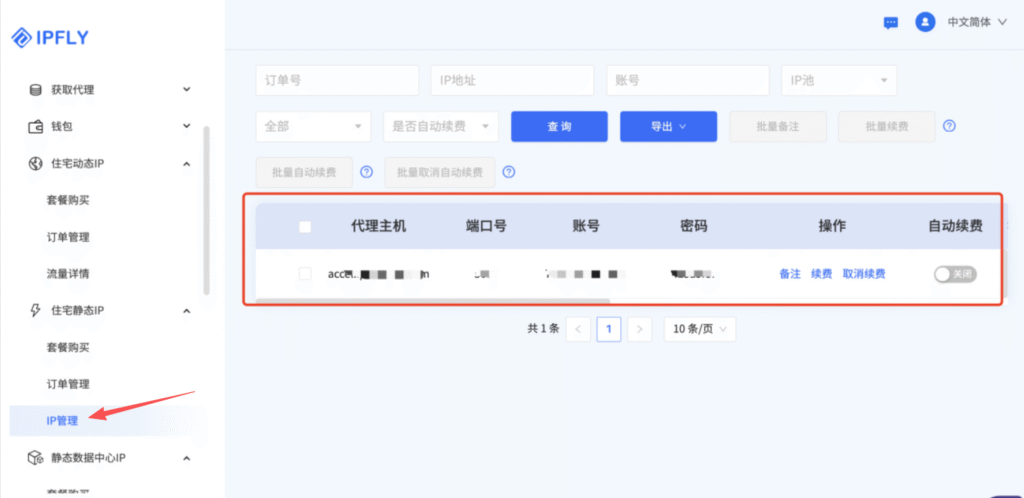Focus the IP地址 input field
1024x498 pixels.
512,80
